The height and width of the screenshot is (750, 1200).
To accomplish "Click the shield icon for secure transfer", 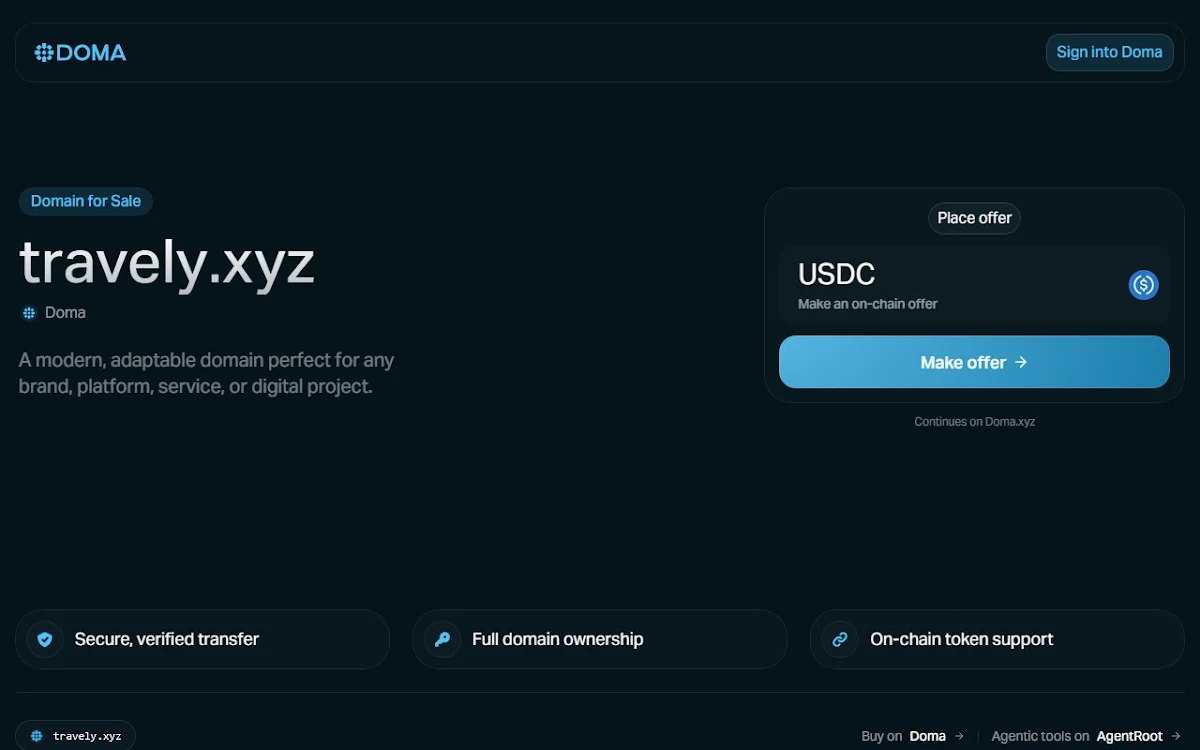I will 45,639.
